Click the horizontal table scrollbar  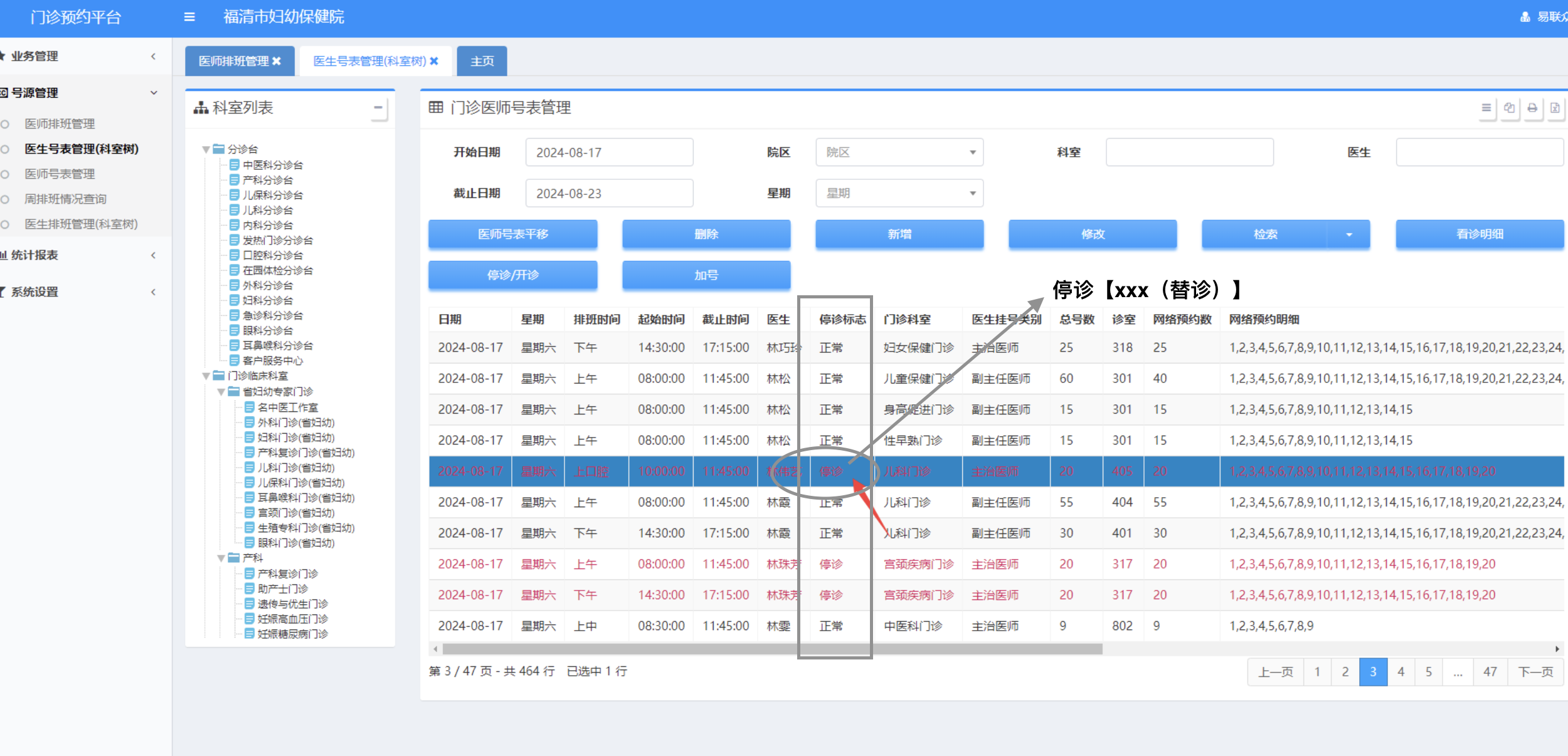771,649
